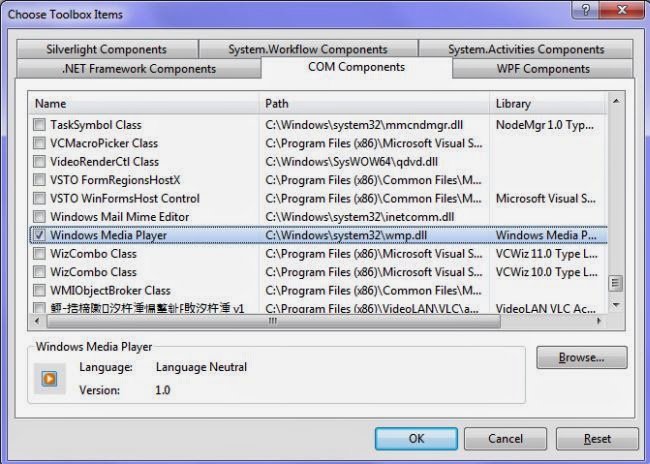Screen dimensions: 650x464
Task: Tick the WMIObjectBroker Class checkbox
Action: coord(39,290)
